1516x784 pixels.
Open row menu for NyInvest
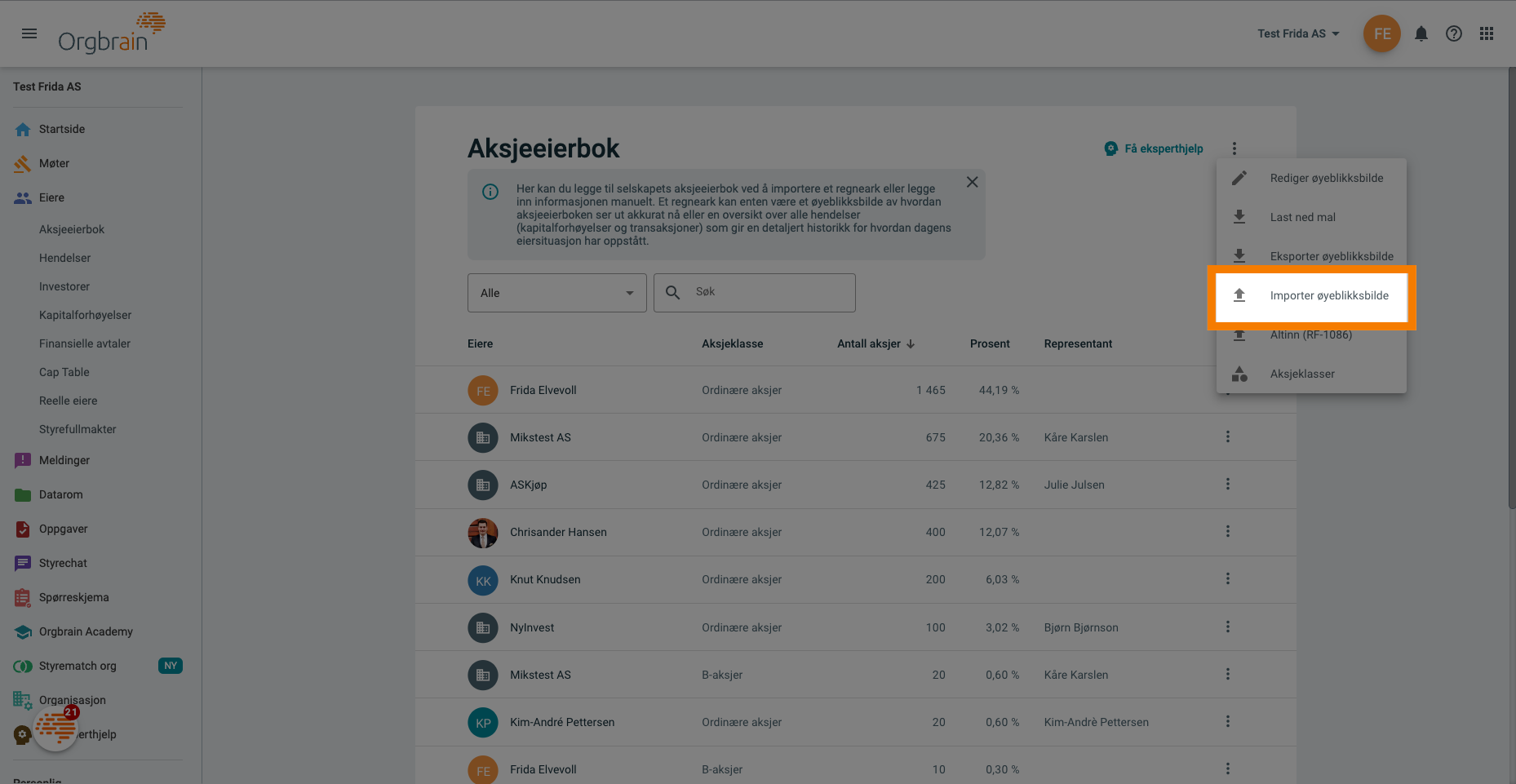click(1227, 627)
